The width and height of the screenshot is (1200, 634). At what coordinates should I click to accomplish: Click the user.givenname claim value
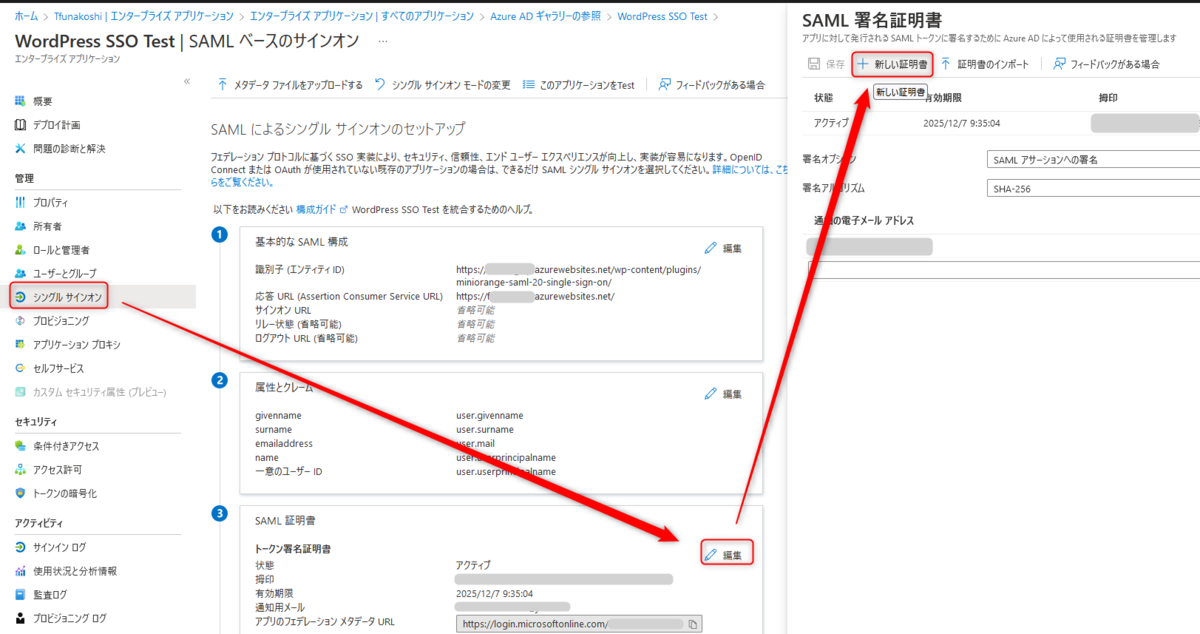(490, 416)
